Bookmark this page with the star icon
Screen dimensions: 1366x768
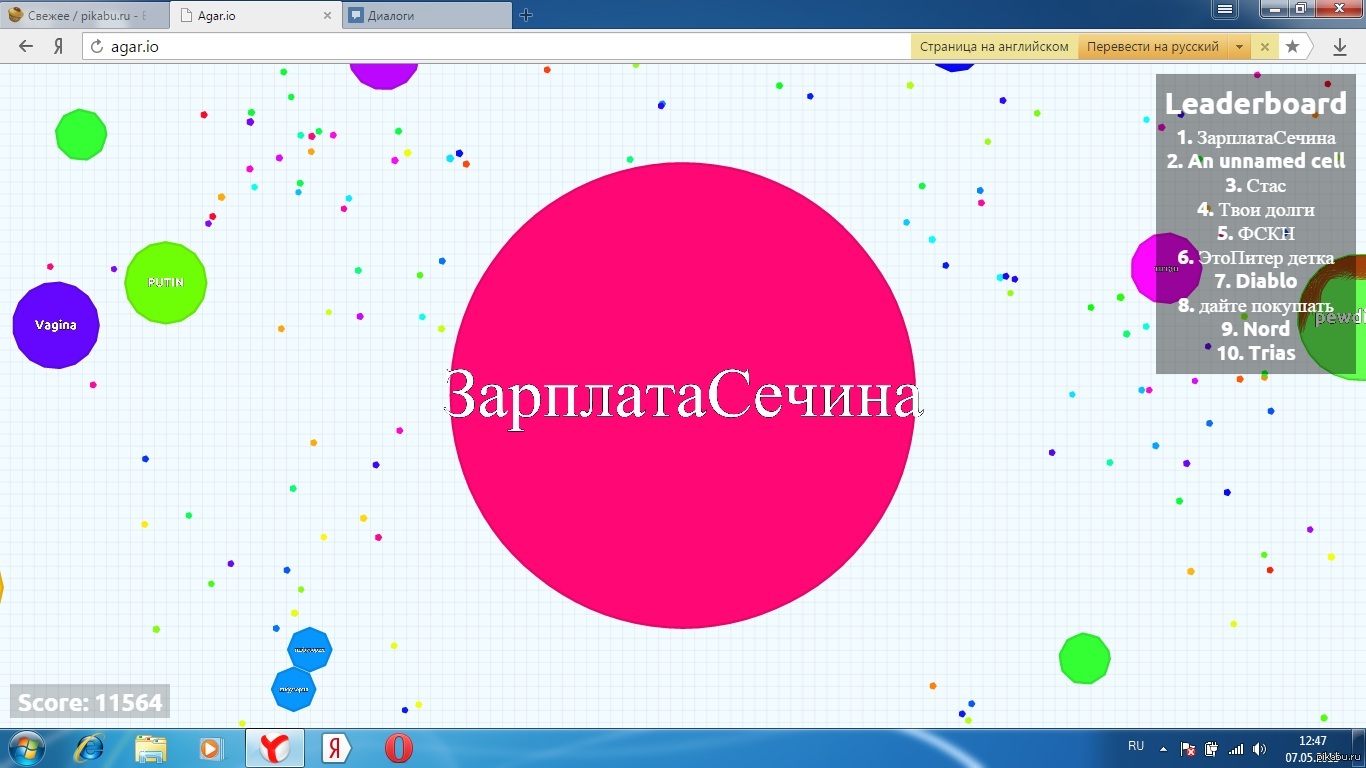pyautogui.click(x=1292, y=46)
